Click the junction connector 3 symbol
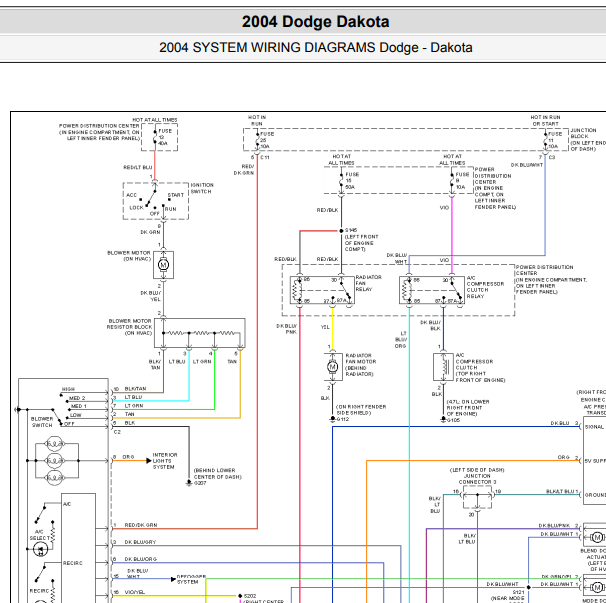The image size is (606, 603). [477, 498]
